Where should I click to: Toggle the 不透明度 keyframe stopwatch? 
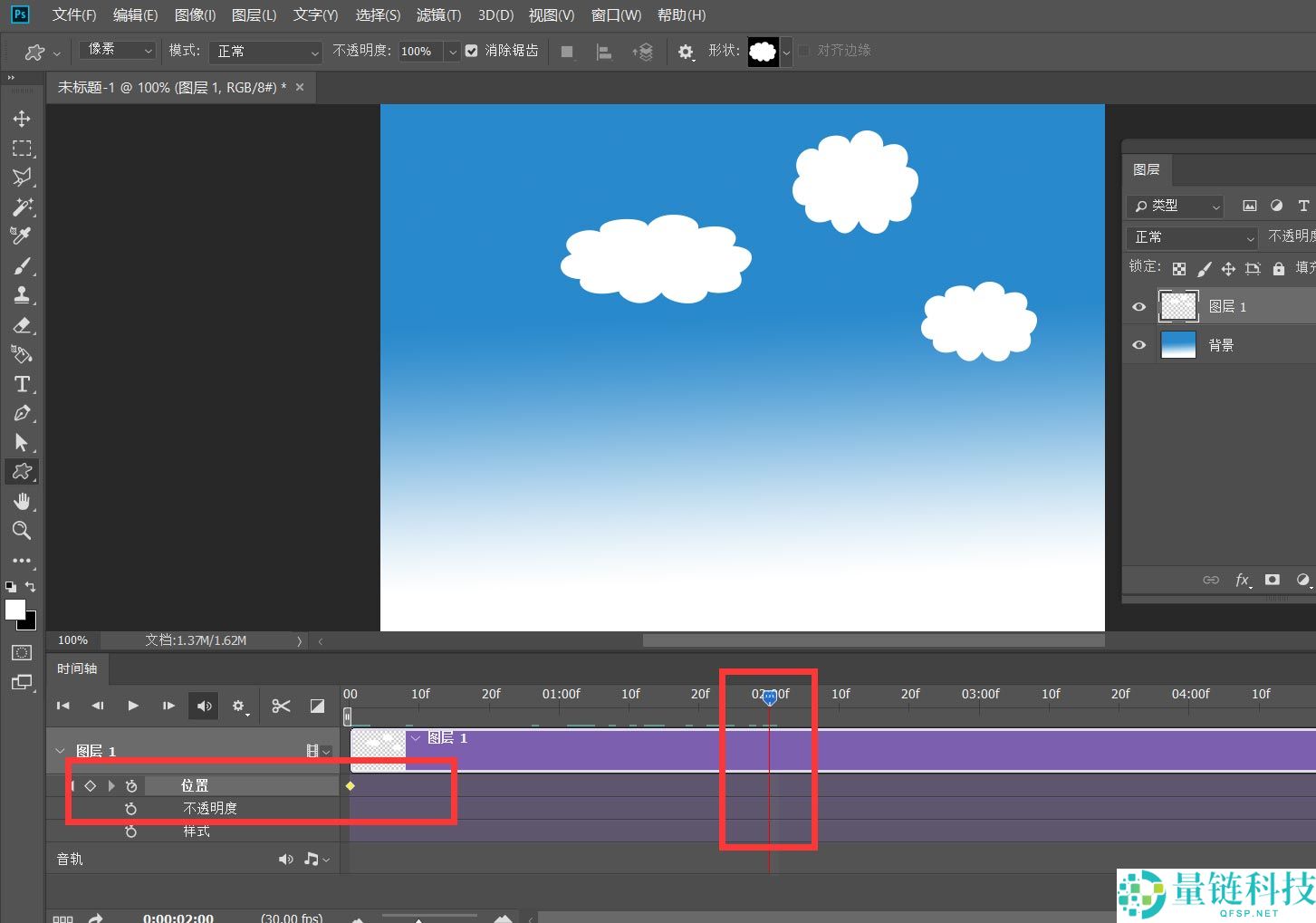[131, 808]
